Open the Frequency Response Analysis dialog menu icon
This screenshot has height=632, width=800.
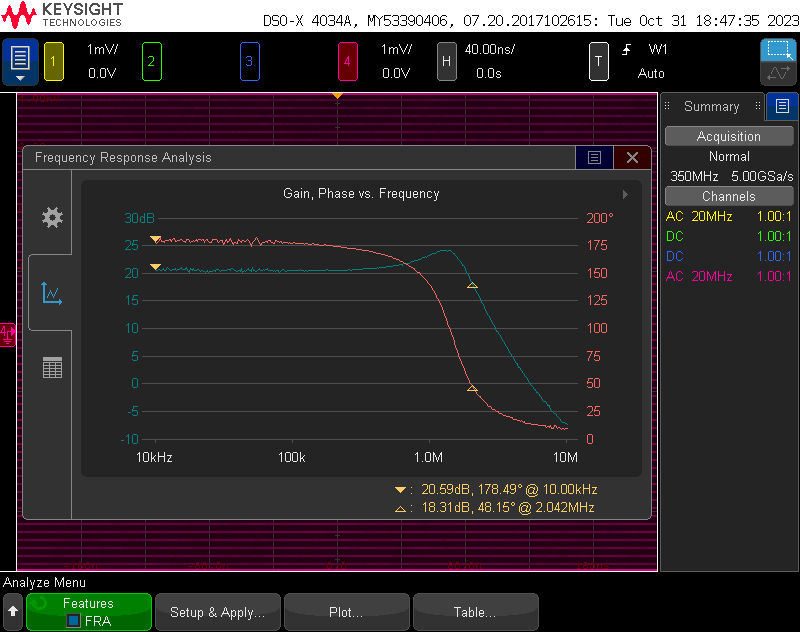(594, 158)
